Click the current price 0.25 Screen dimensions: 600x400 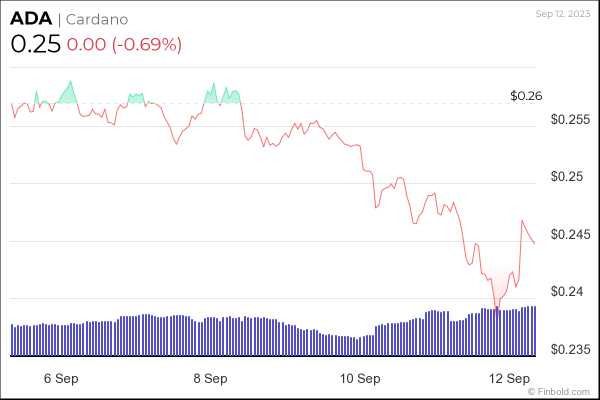[35, 45]
